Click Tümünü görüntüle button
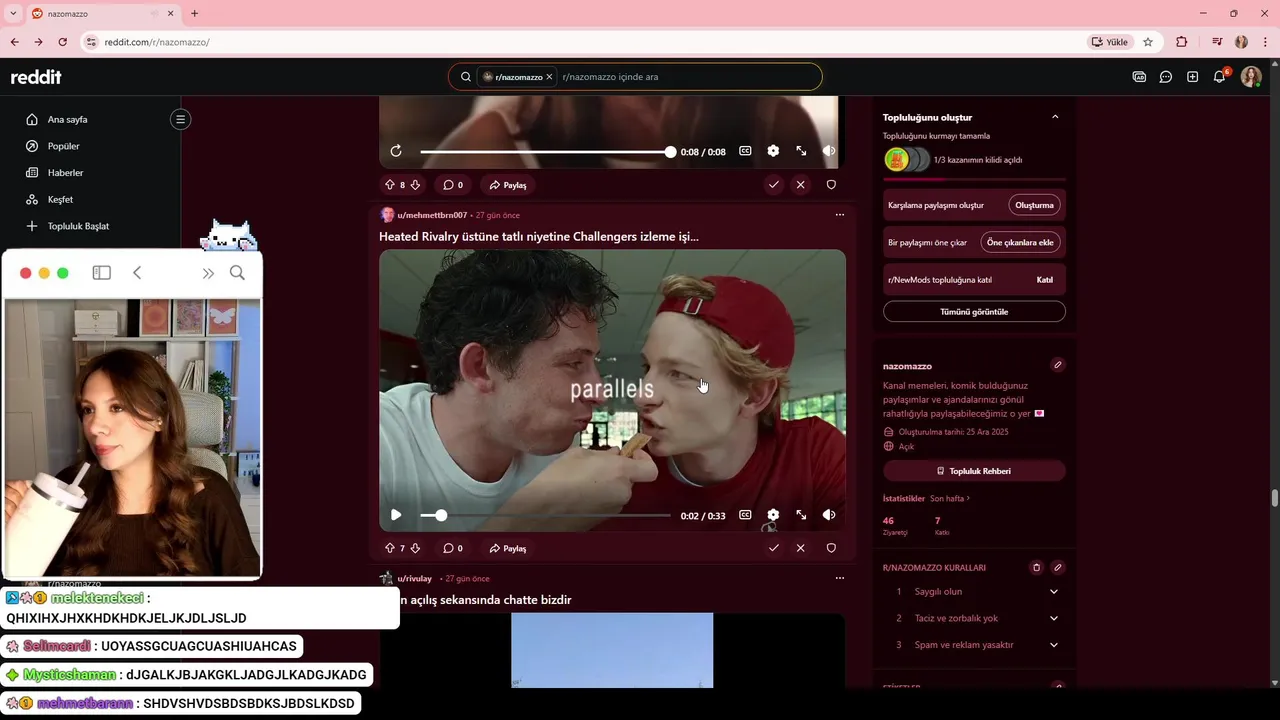The width and height of the screenshot is (1280, 720). (974, 312)
